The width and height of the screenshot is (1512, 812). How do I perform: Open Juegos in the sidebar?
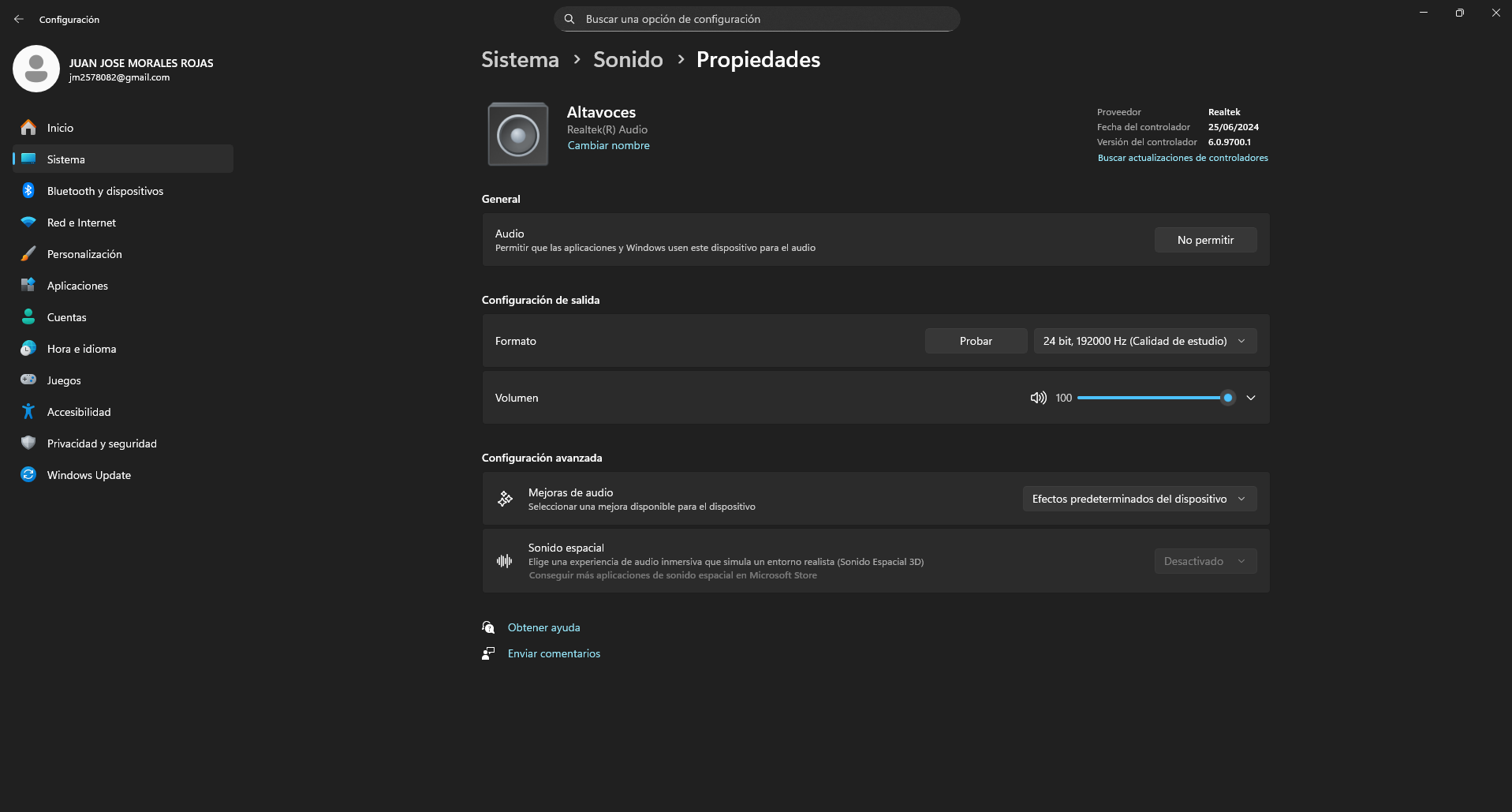(x=123, y=380)
